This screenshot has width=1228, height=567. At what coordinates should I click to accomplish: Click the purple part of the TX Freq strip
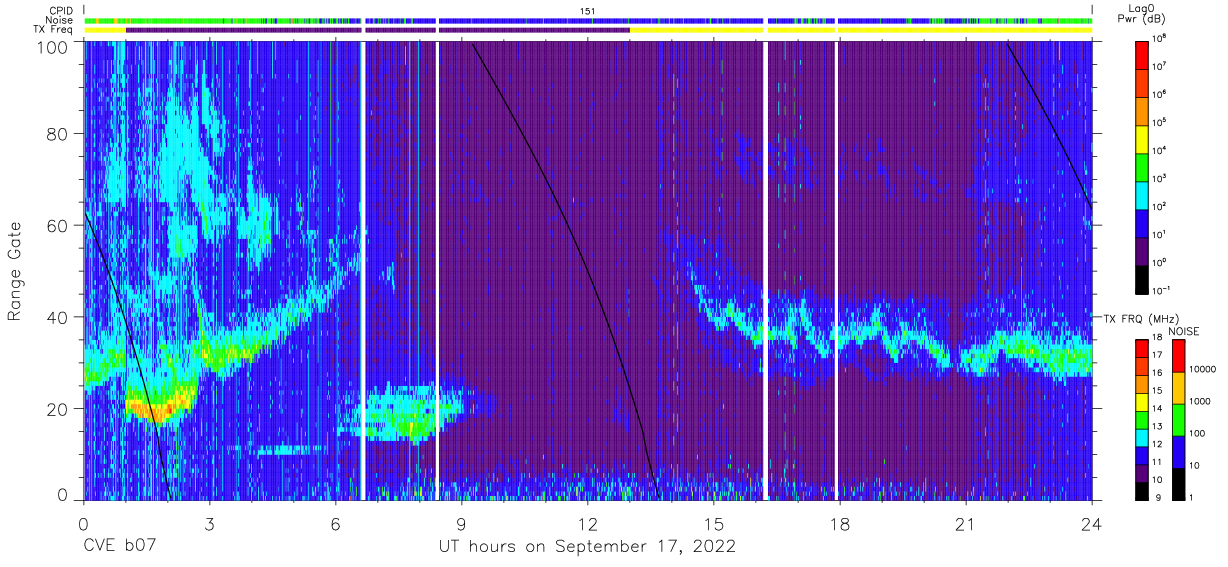click(378, 30)
